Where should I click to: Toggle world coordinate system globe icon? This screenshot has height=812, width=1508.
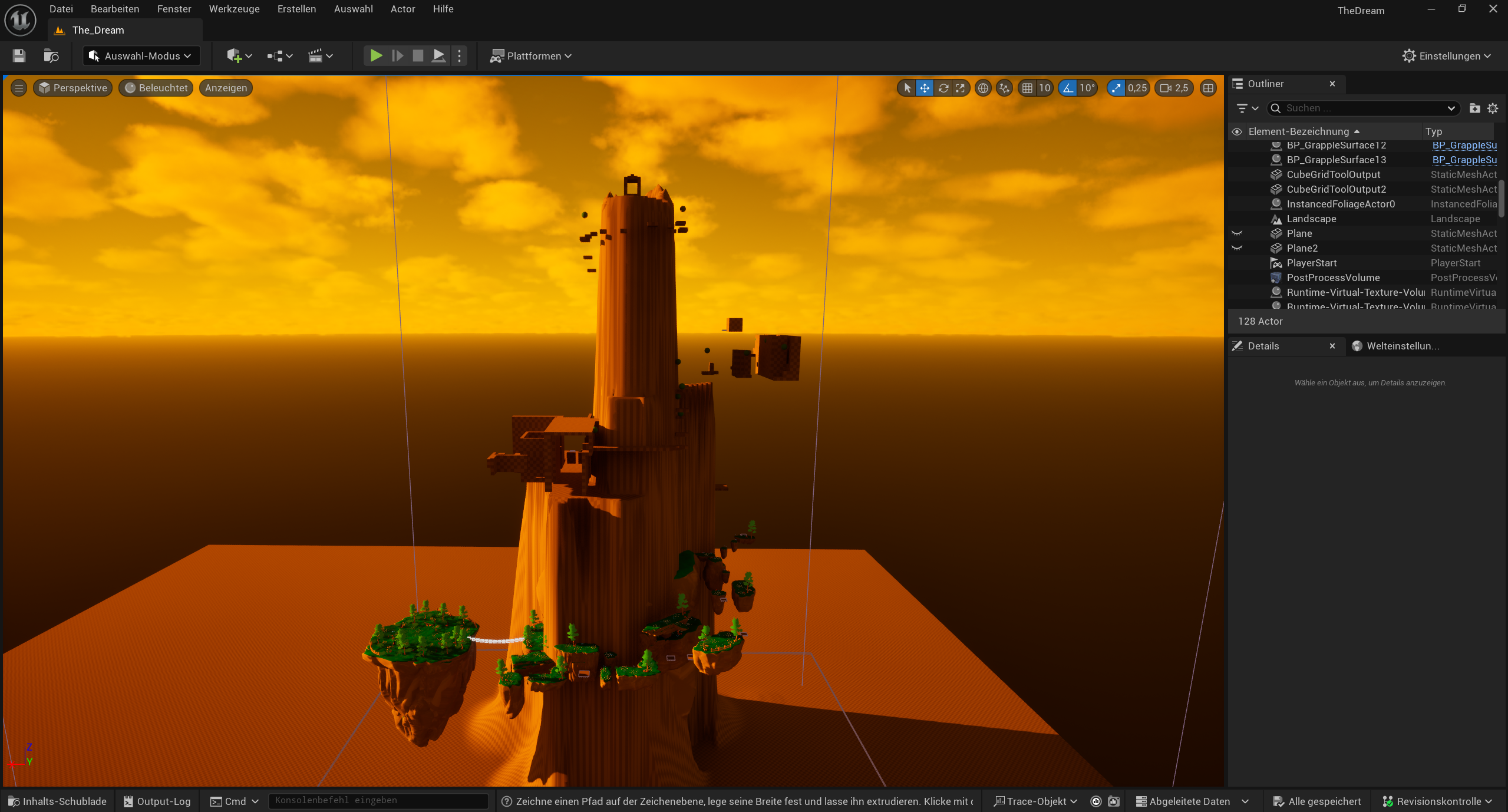983,88
